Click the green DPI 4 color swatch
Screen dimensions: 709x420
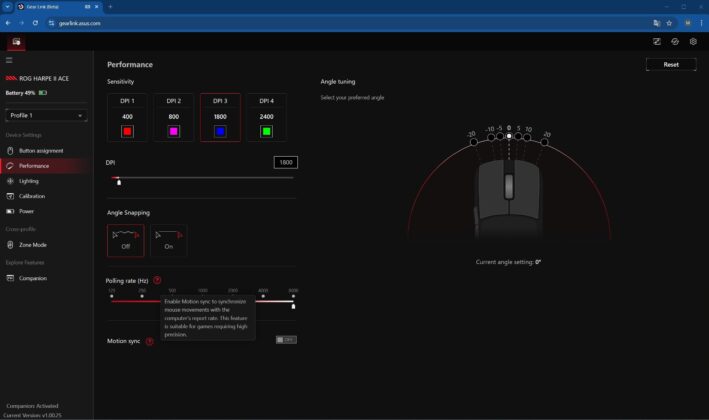coord(266,132)
